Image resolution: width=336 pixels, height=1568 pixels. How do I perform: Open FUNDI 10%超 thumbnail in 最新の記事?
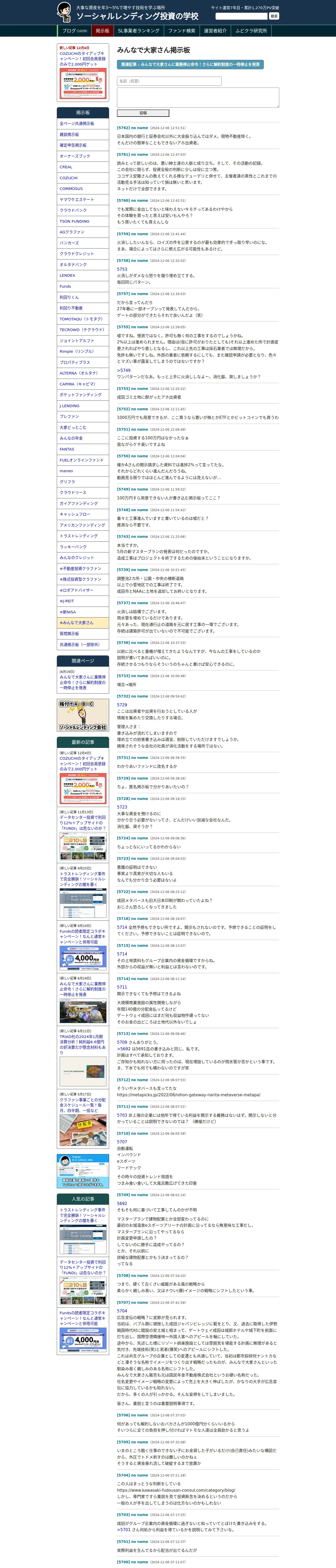tap(83, 846)
